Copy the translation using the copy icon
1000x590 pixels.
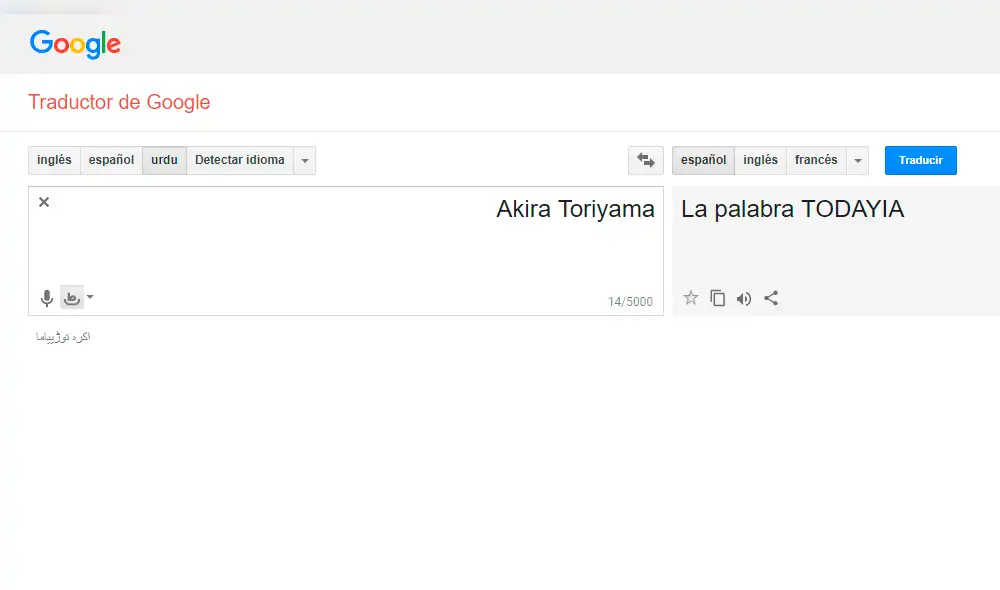[717, 298]
